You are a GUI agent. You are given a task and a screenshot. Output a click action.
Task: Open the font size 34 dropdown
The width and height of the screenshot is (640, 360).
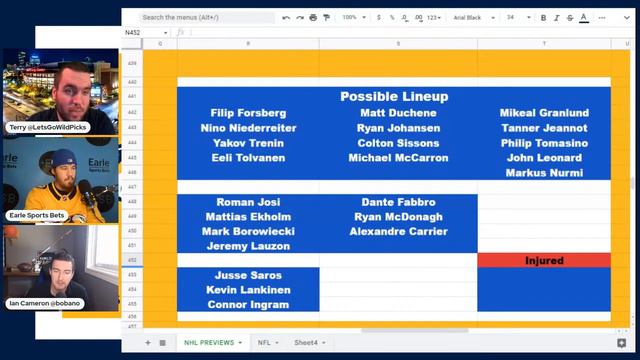[518, 18]
